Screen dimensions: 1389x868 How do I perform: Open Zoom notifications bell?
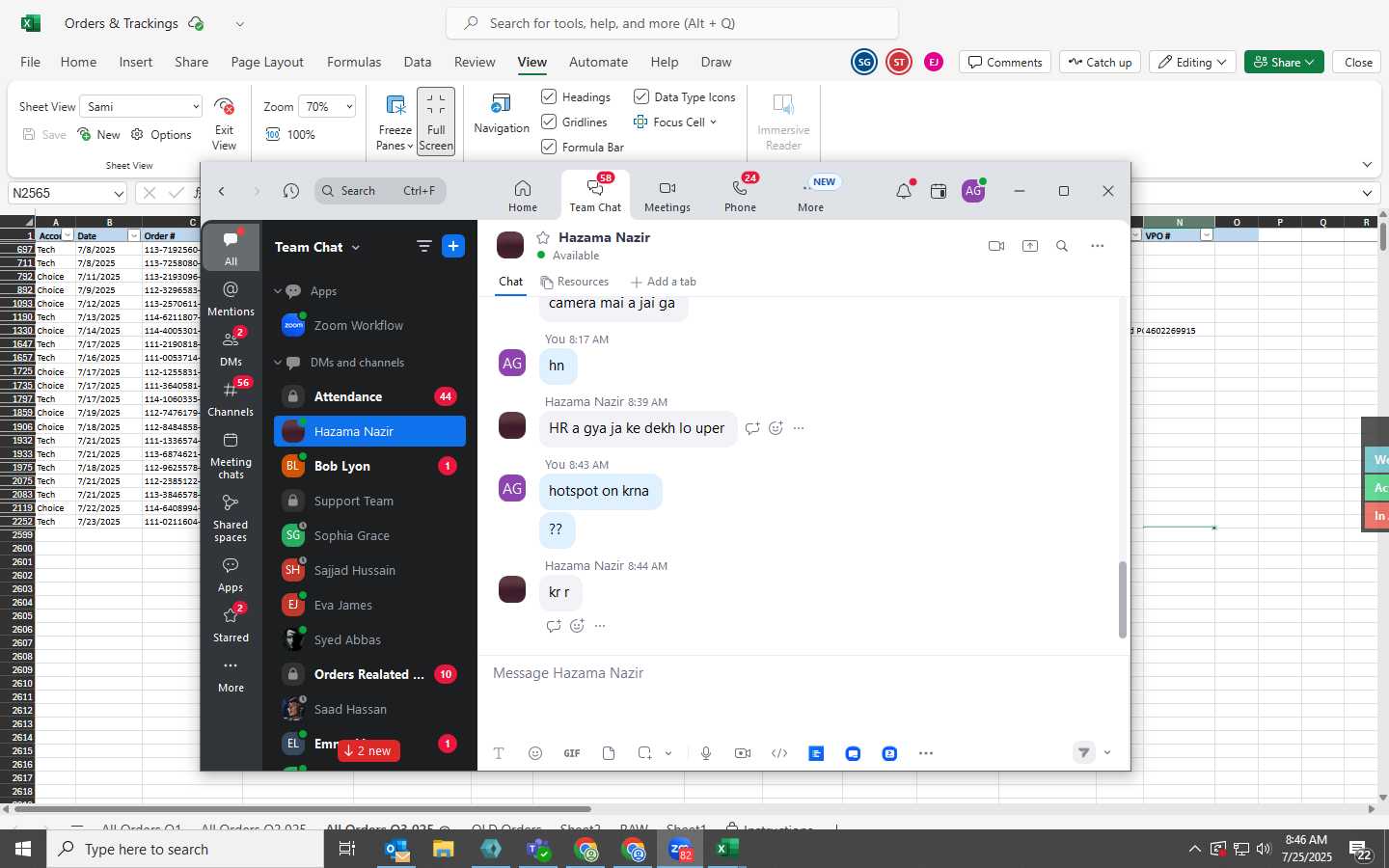[904, 191]
